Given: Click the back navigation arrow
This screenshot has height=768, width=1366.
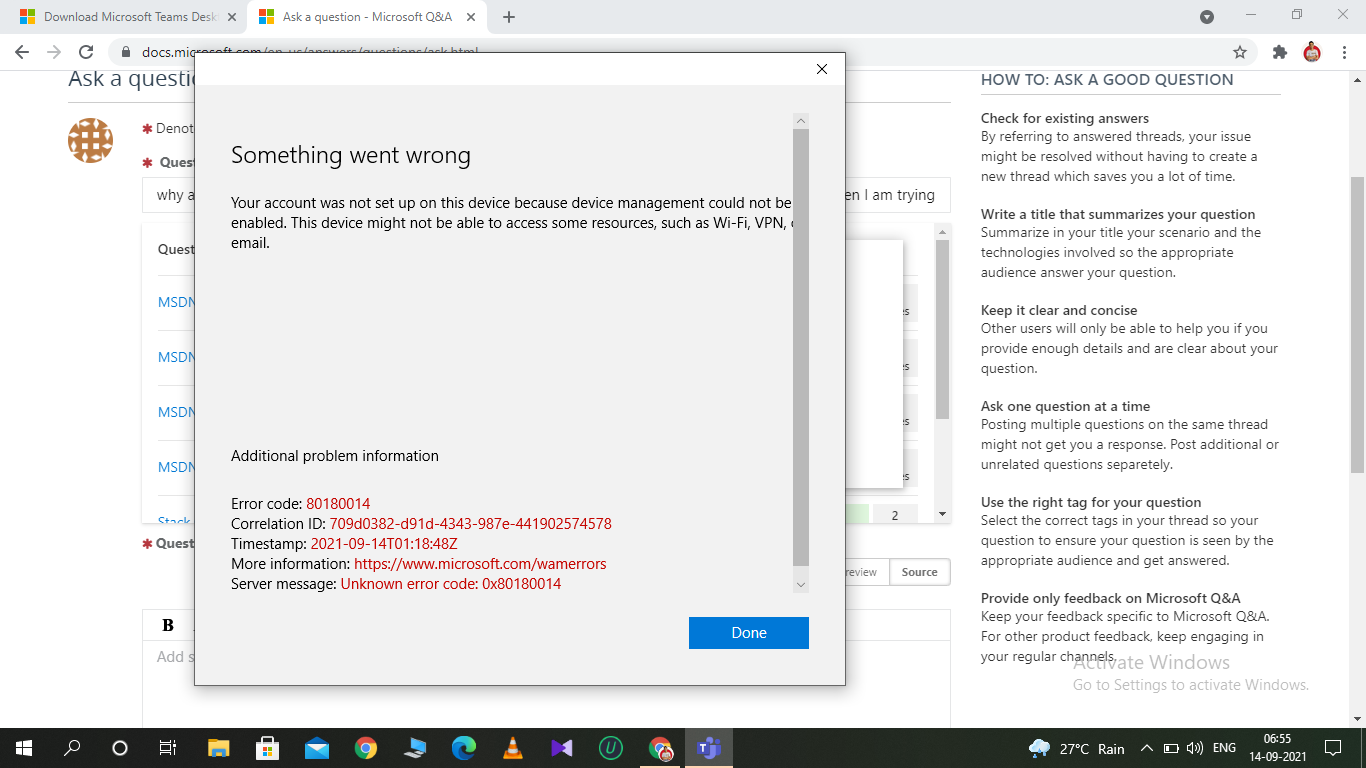Looking at the screenshot, I should point(20,51).
